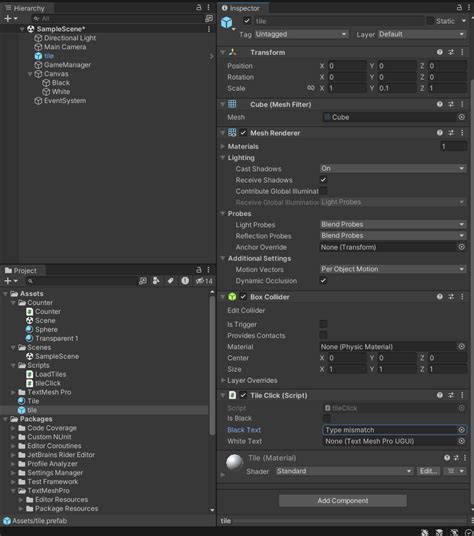Image resolution: width=474 pixels, height=536 pixels.
Task: Toggle Receive Shadows checkbox
Action: click(323, 179)
